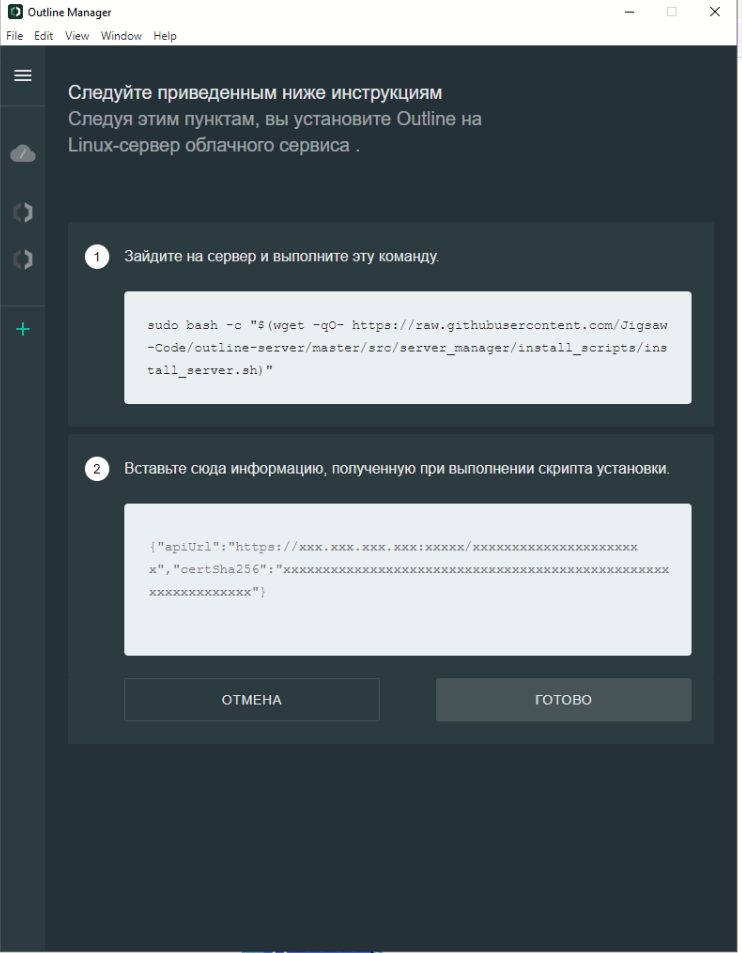Open the File menu

coord(15,36)
